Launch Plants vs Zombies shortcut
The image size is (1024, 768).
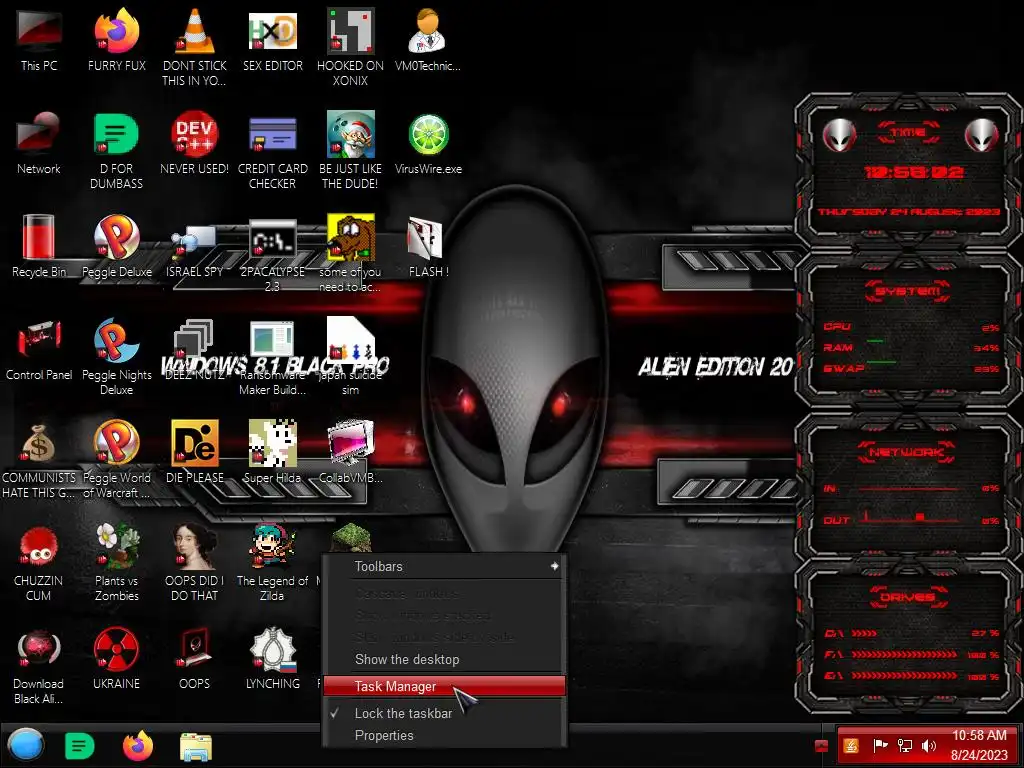(x=116, y=546)
